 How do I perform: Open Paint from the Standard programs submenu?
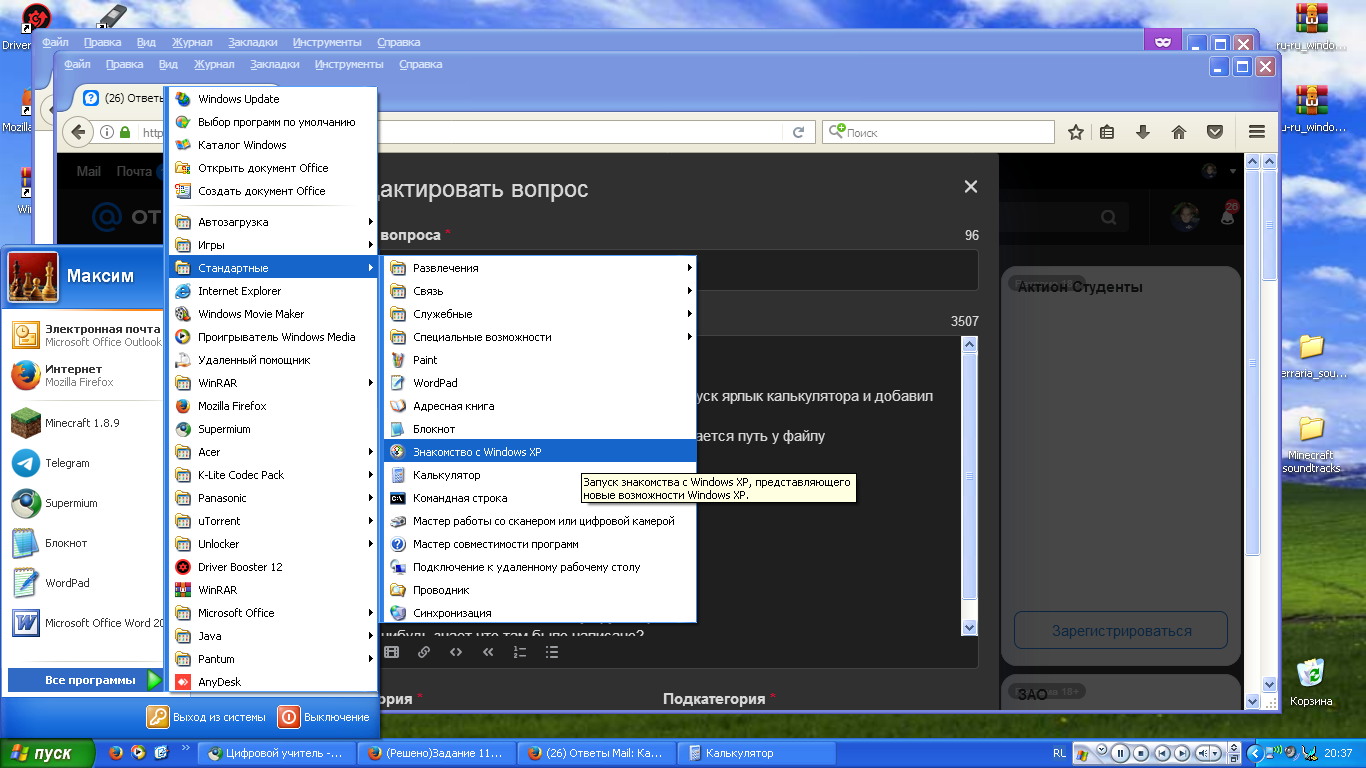(540, 360)
